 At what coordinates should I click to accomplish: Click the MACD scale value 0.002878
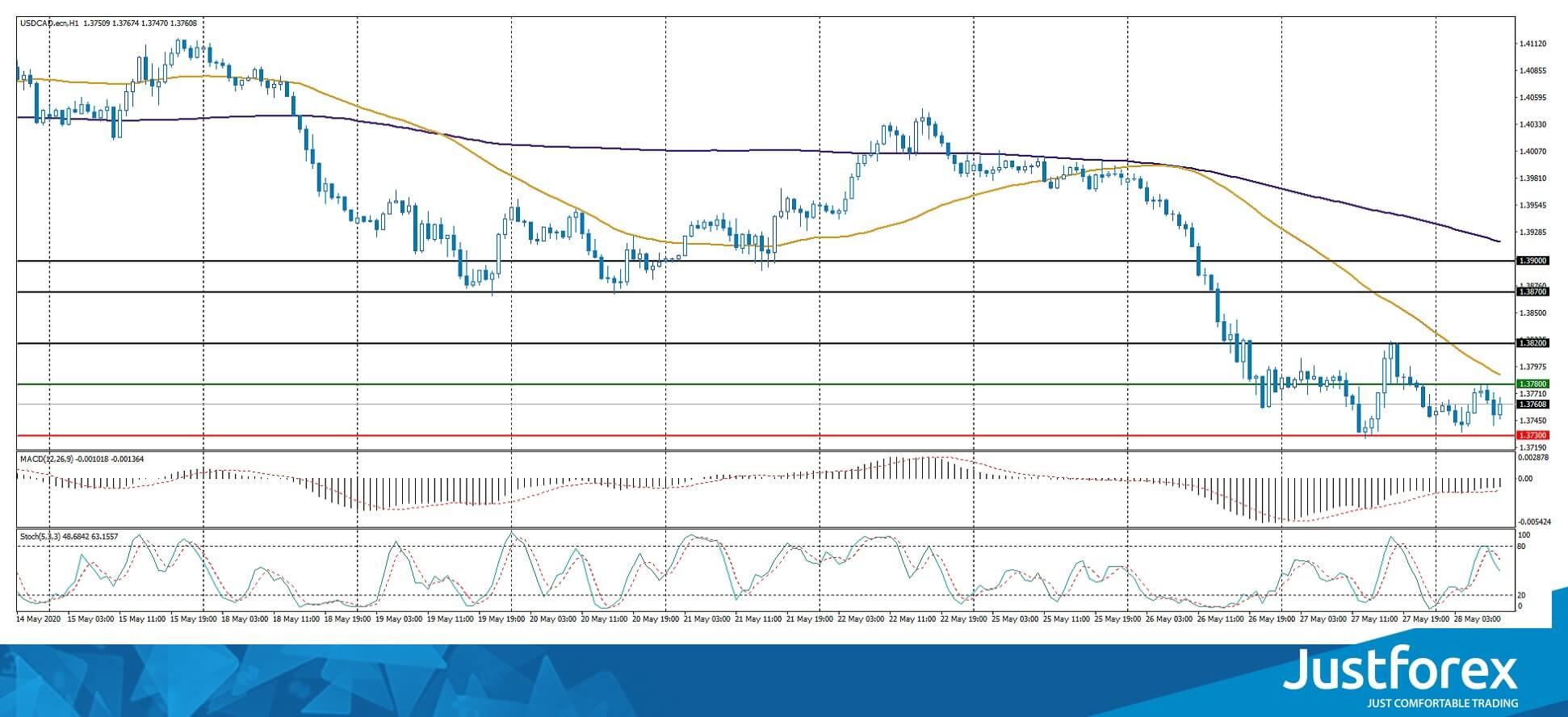pos(1533,458)
